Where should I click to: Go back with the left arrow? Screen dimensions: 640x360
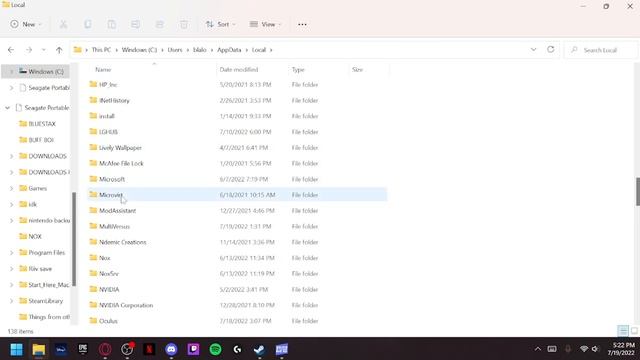[x=11, y=50]
